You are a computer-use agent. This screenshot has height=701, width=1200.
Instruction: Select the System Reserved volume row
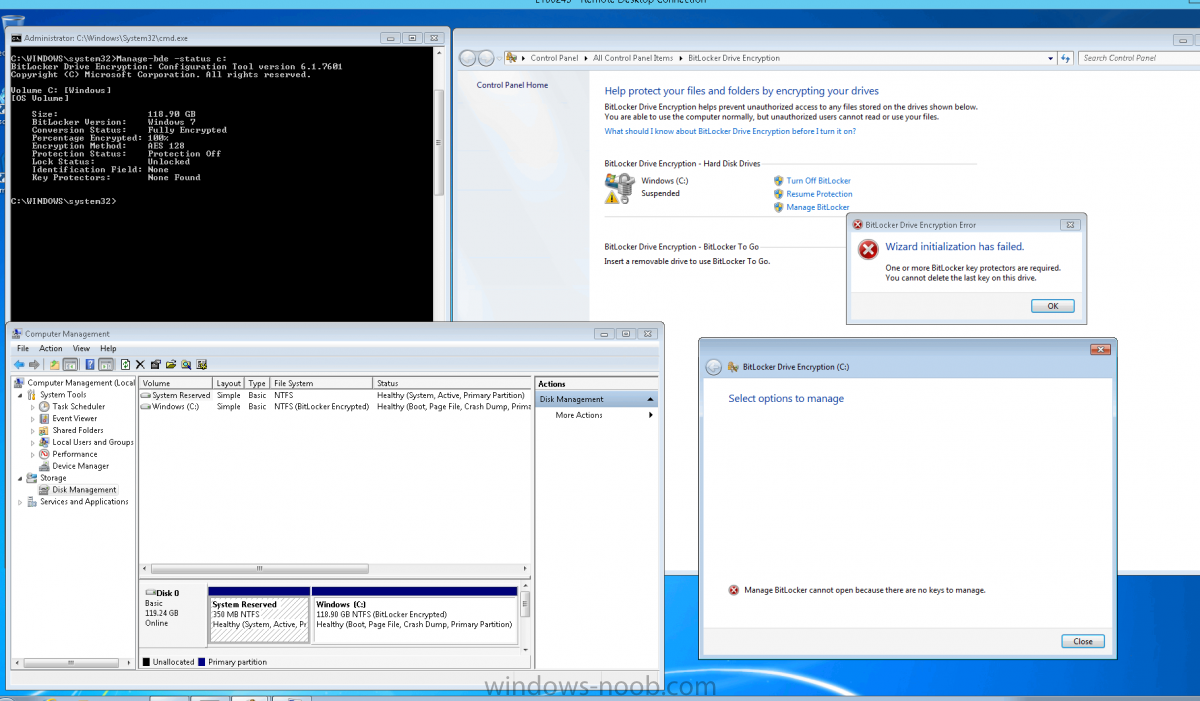pyautogui.click(x=336, y=395)
